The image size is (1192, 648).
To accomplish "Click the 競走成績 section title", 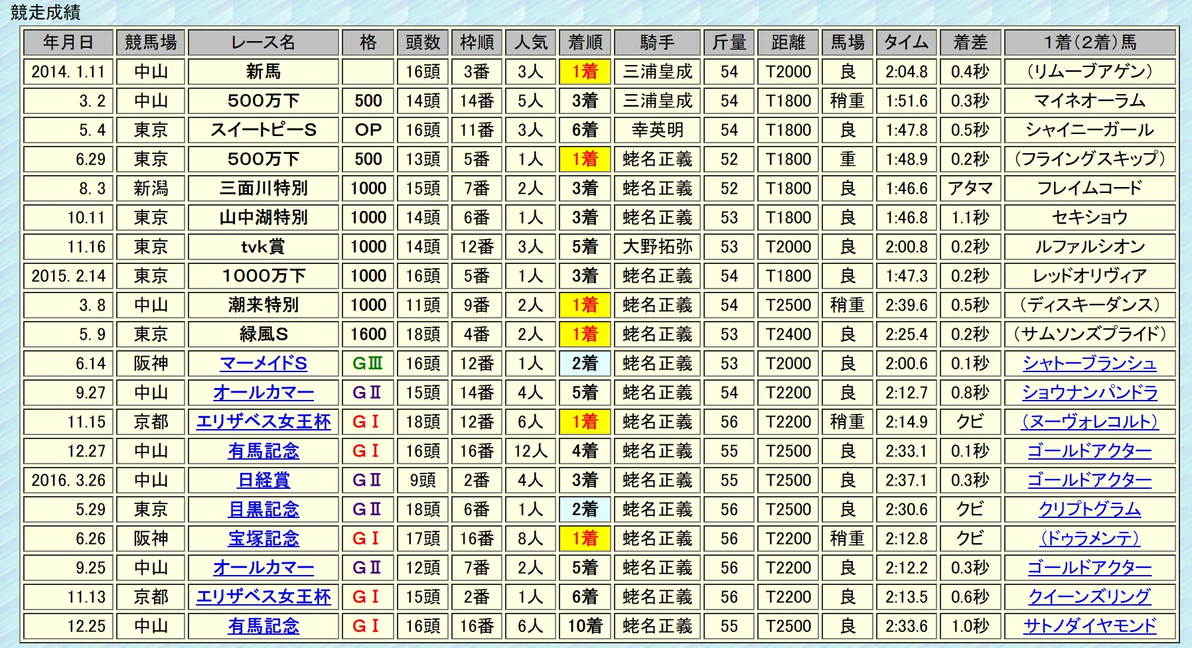I will (46, 12).
